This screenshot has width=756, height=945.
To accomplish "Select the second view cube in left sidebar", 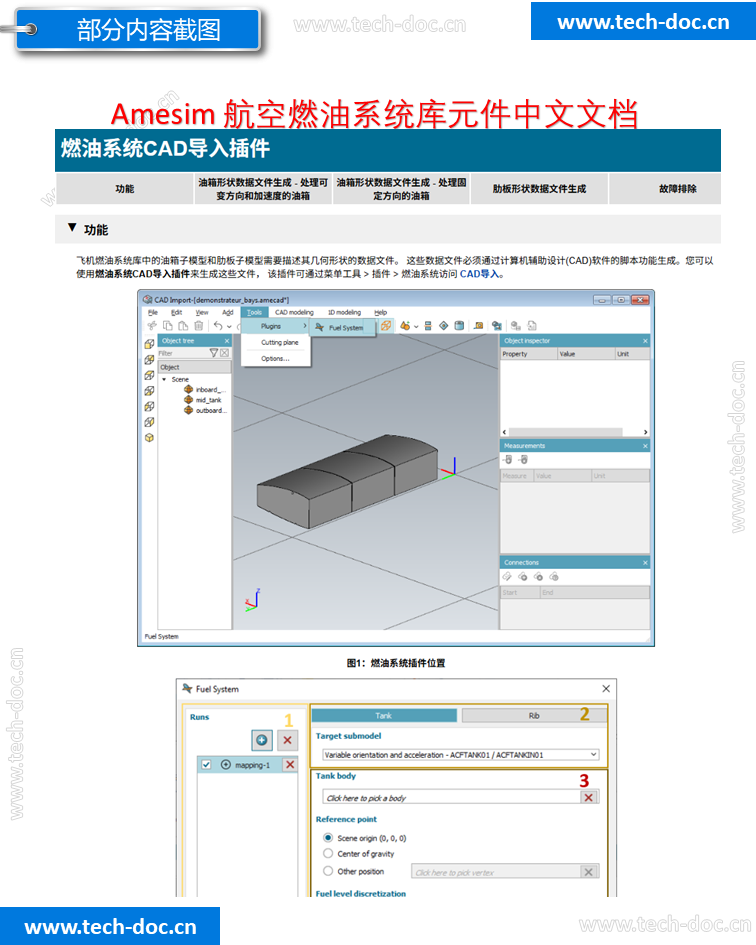I will pos(150,359).
